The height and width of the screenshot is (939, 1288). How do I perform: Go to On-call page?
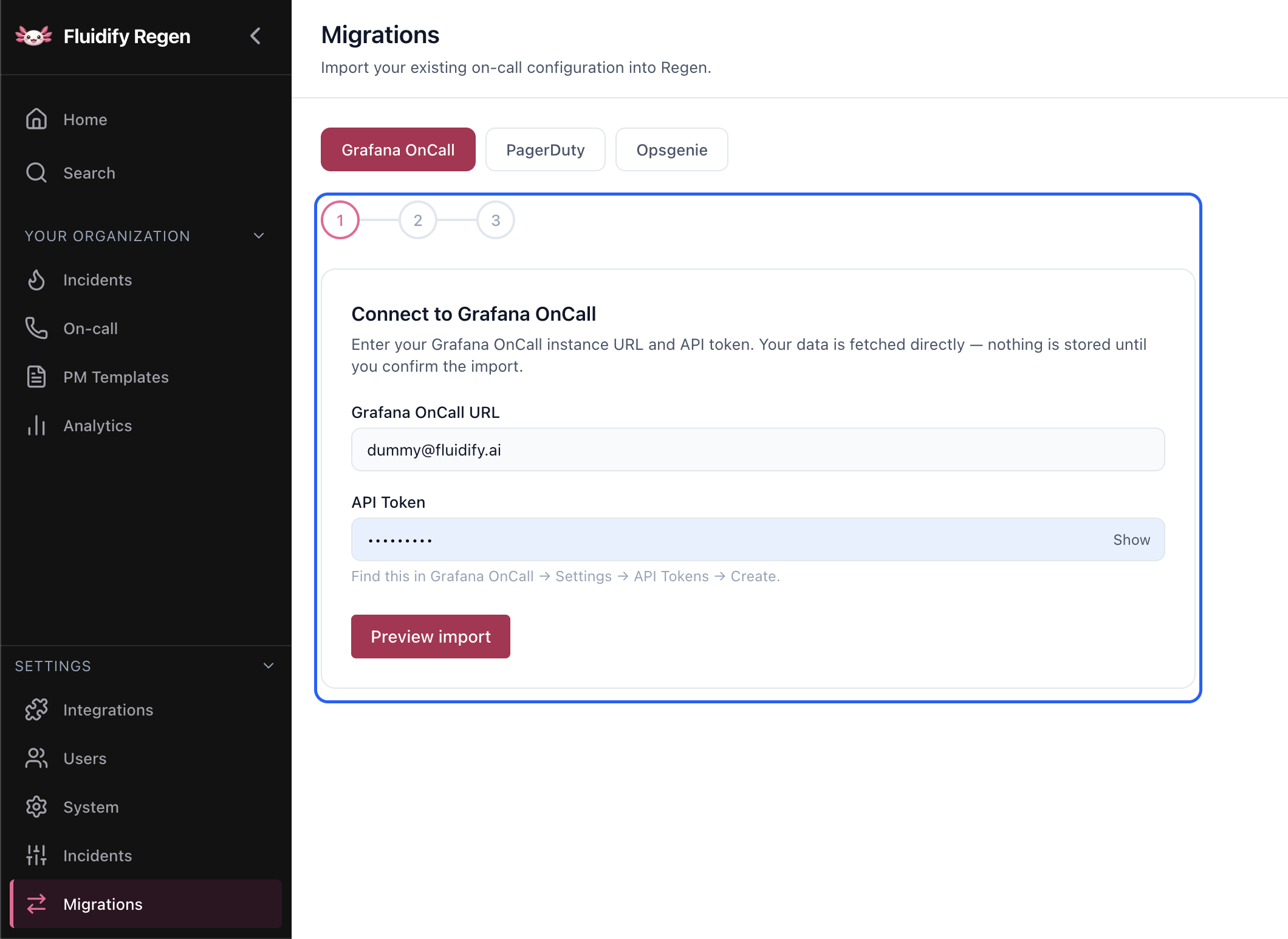tap(146, 328)
